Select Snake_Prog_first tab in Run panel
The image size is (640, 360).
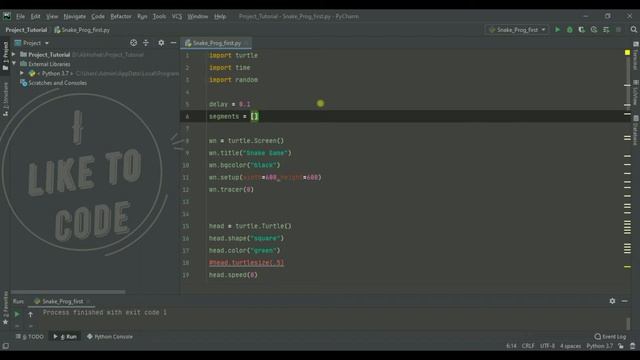pos(62,301)
